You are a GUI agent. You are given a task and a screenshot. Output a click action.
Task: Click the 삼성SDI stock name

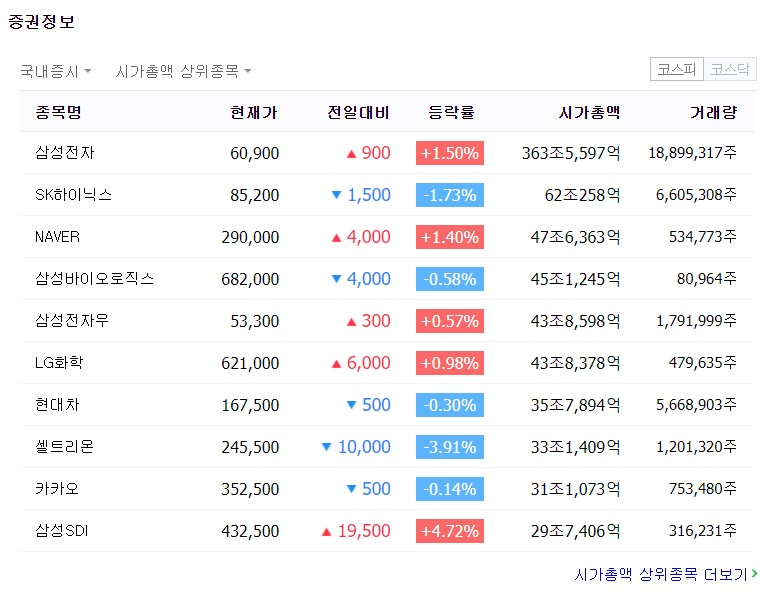click(x=61, y=531)
